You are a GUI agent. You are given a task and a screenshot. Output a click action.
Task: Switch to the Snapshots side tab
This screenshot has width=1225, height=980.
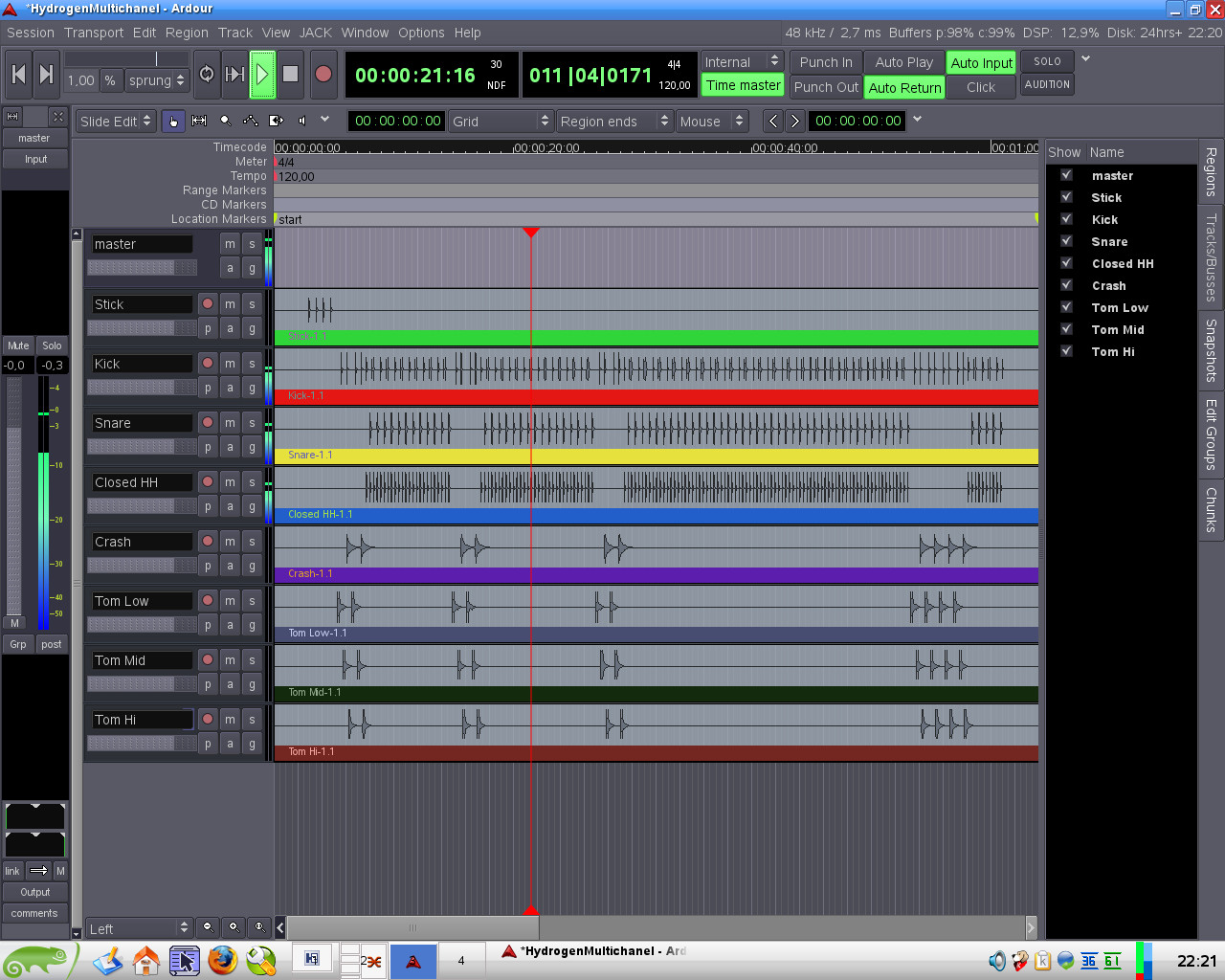pos(1211,350)
